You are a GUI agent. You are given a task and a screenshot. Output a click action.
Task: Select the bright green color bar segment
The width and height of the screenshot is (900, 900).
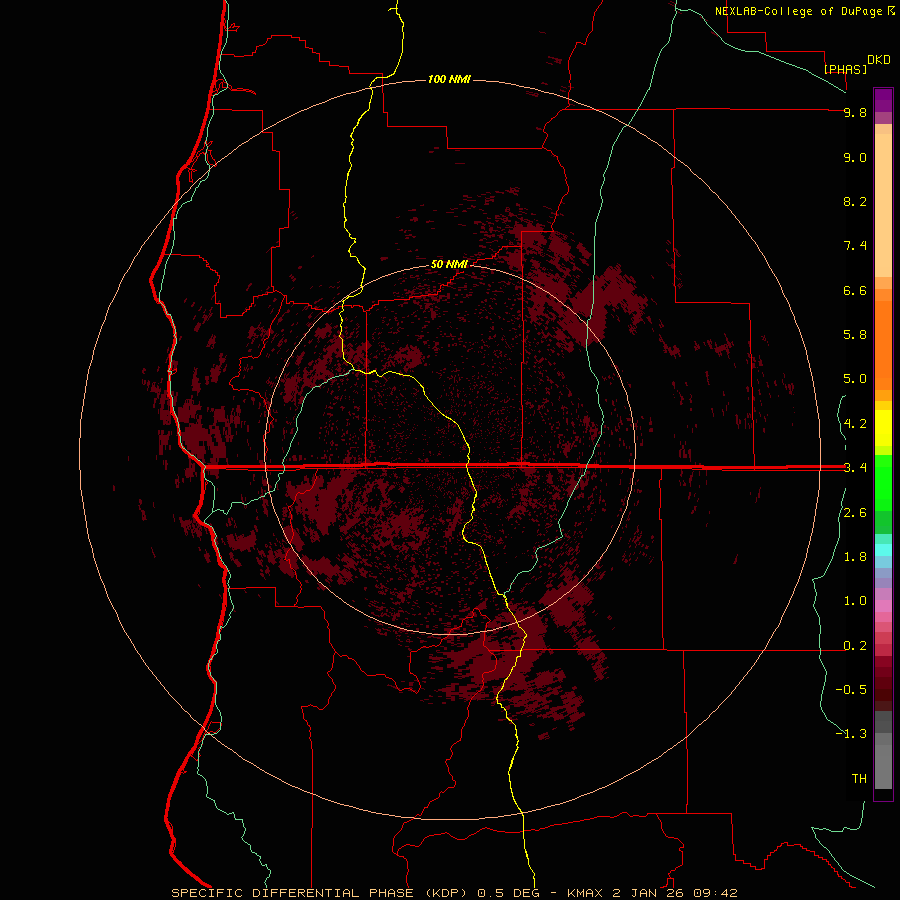pos(883,481)
